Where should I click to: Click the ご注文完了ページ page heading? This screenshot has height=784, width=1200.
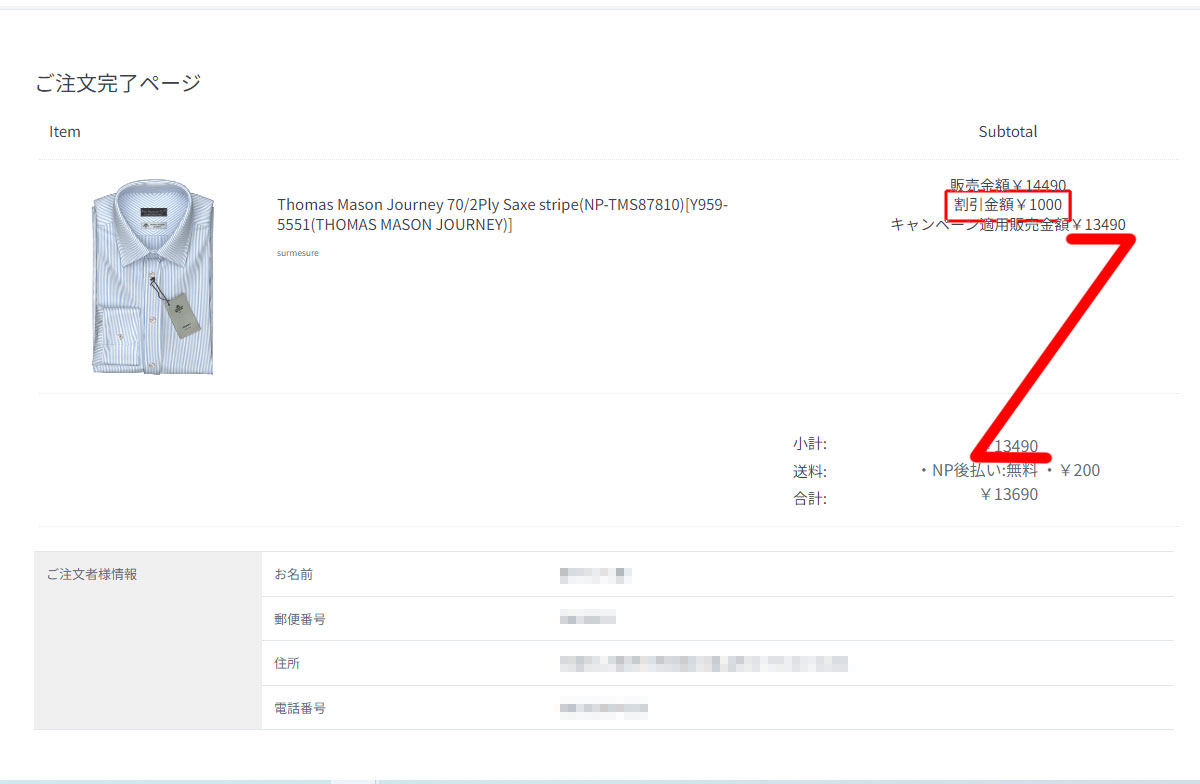(118, 83)
